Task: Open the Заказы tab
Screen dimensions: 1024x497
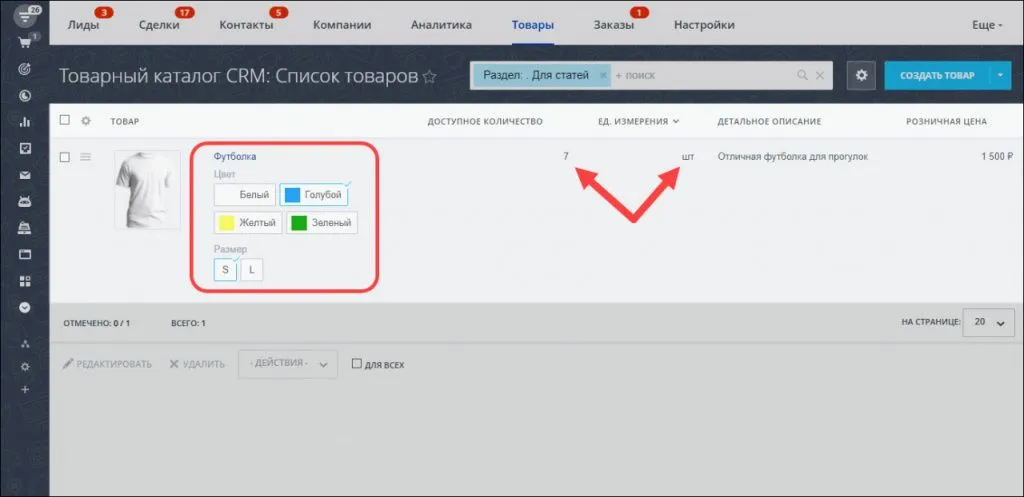Action: click(613, 25)
